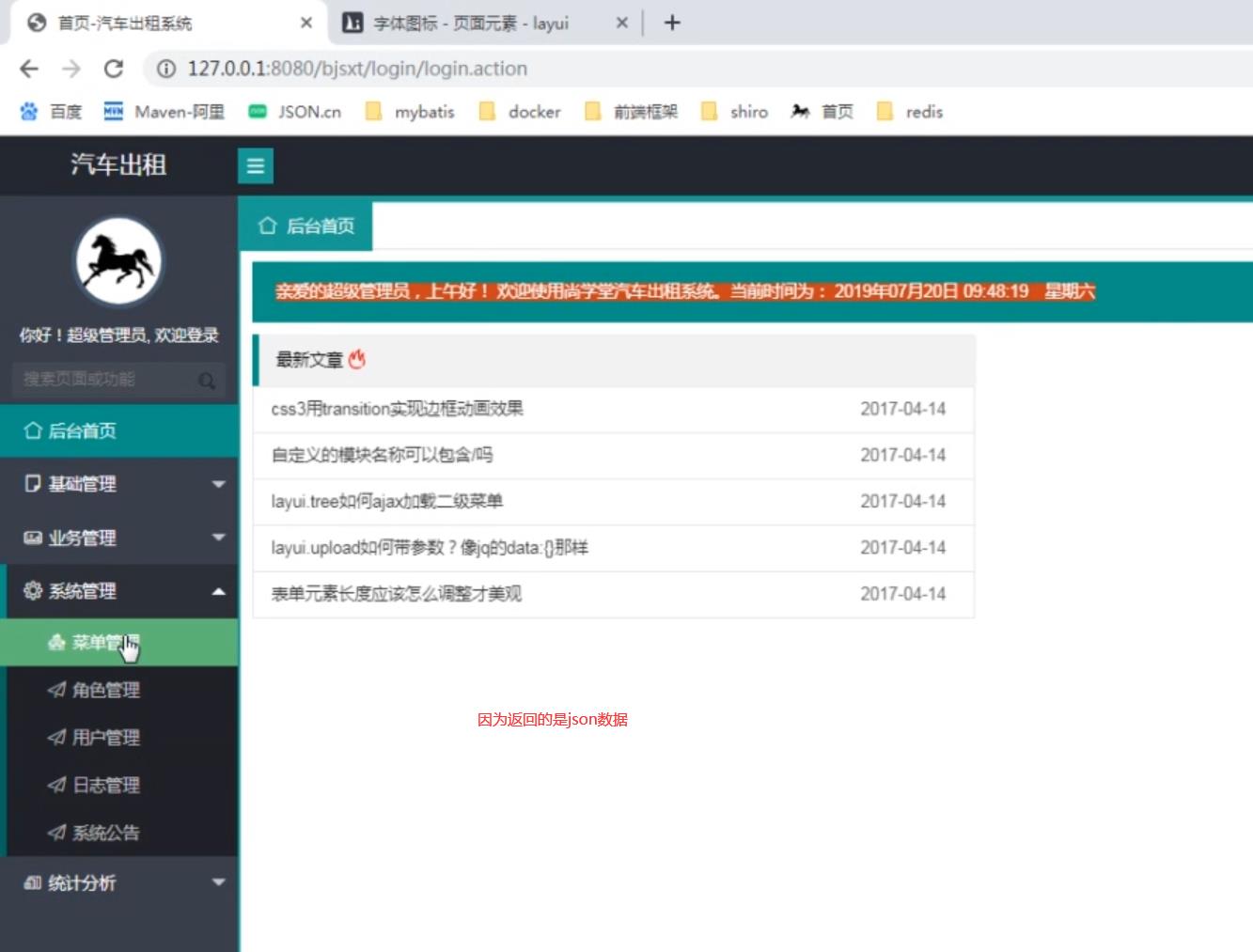Open the redis bookmark folder
Image resolution: width=1253 pixels, height=952 pixels.
click(x=909, y=112)
